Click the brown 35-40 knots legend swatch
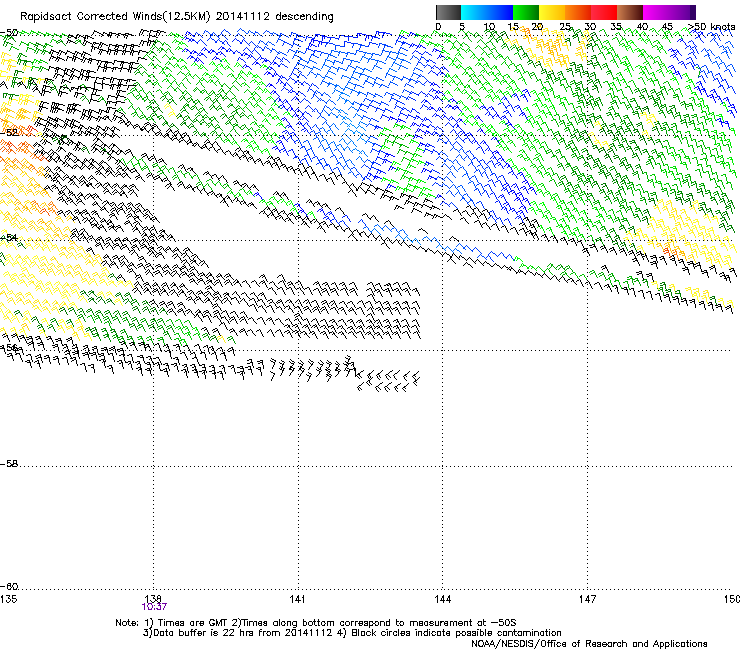This screenshot has height=650, width=740. tap(630, 12)
